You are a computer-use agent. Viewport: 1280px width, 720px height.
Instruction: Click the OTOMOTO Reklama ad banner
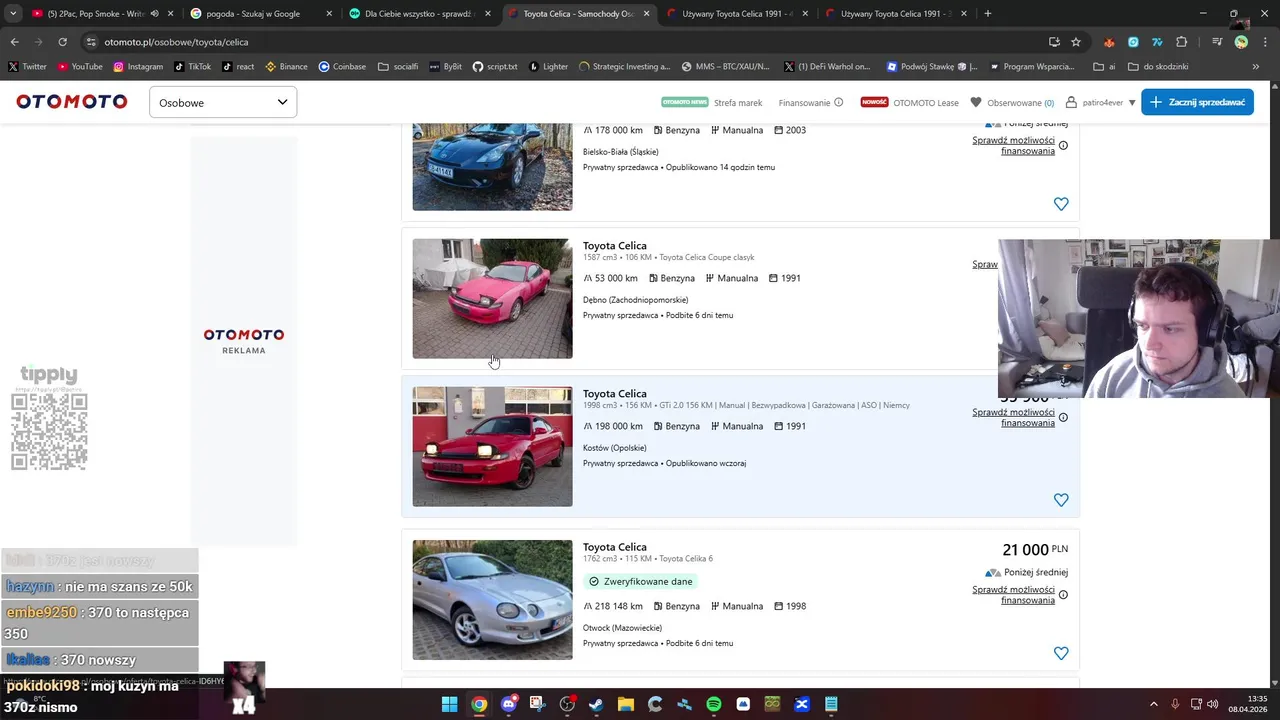(x=244, y=340)
